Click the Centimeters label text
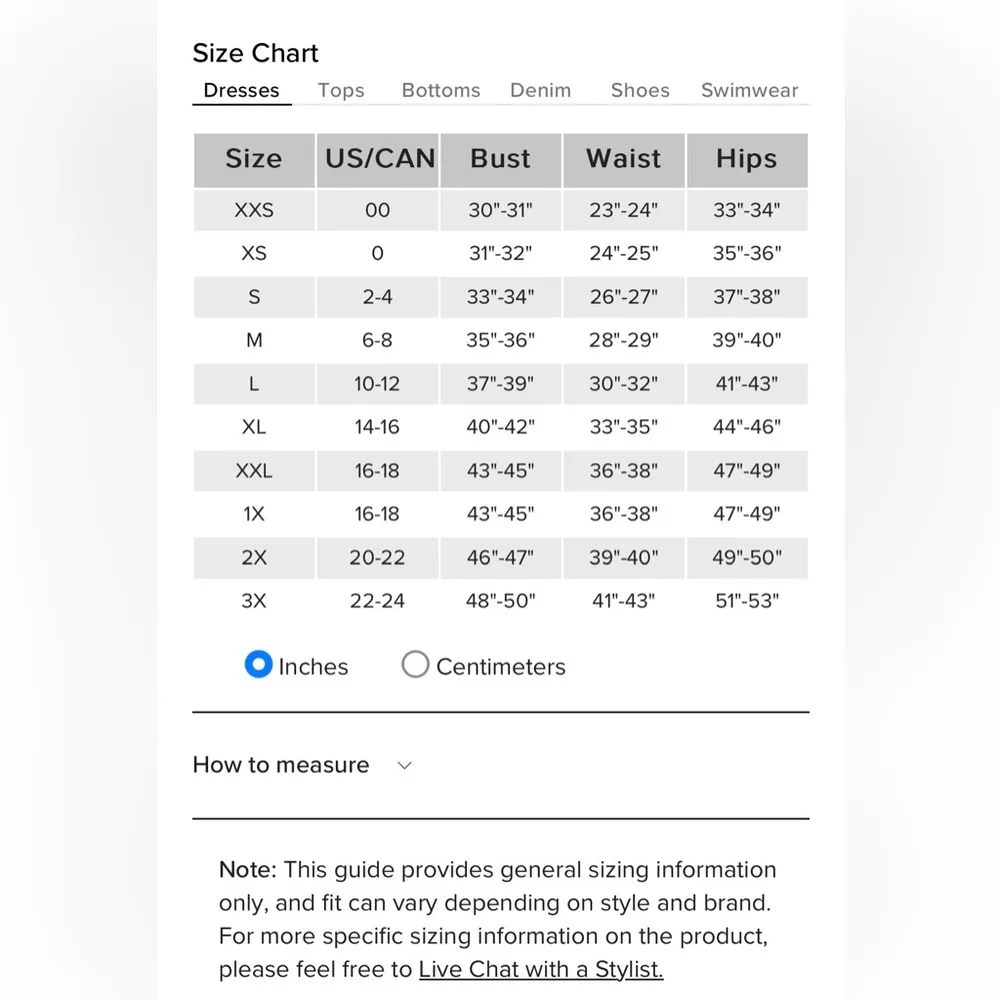The image size is (1000, 1000). [x=500, y=667]
